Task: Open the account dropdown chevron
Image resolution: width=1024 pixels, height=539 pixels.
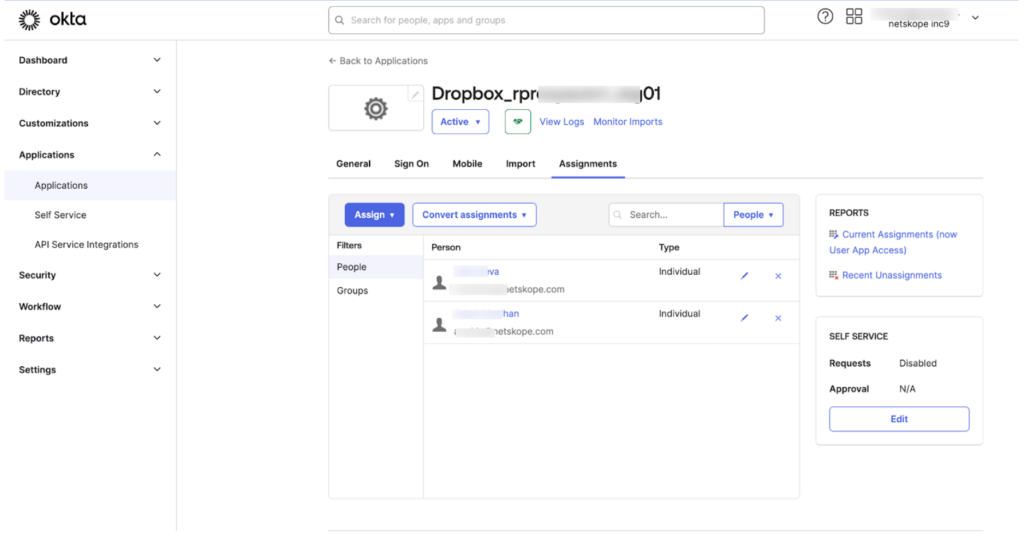Action: click(975, 18)
